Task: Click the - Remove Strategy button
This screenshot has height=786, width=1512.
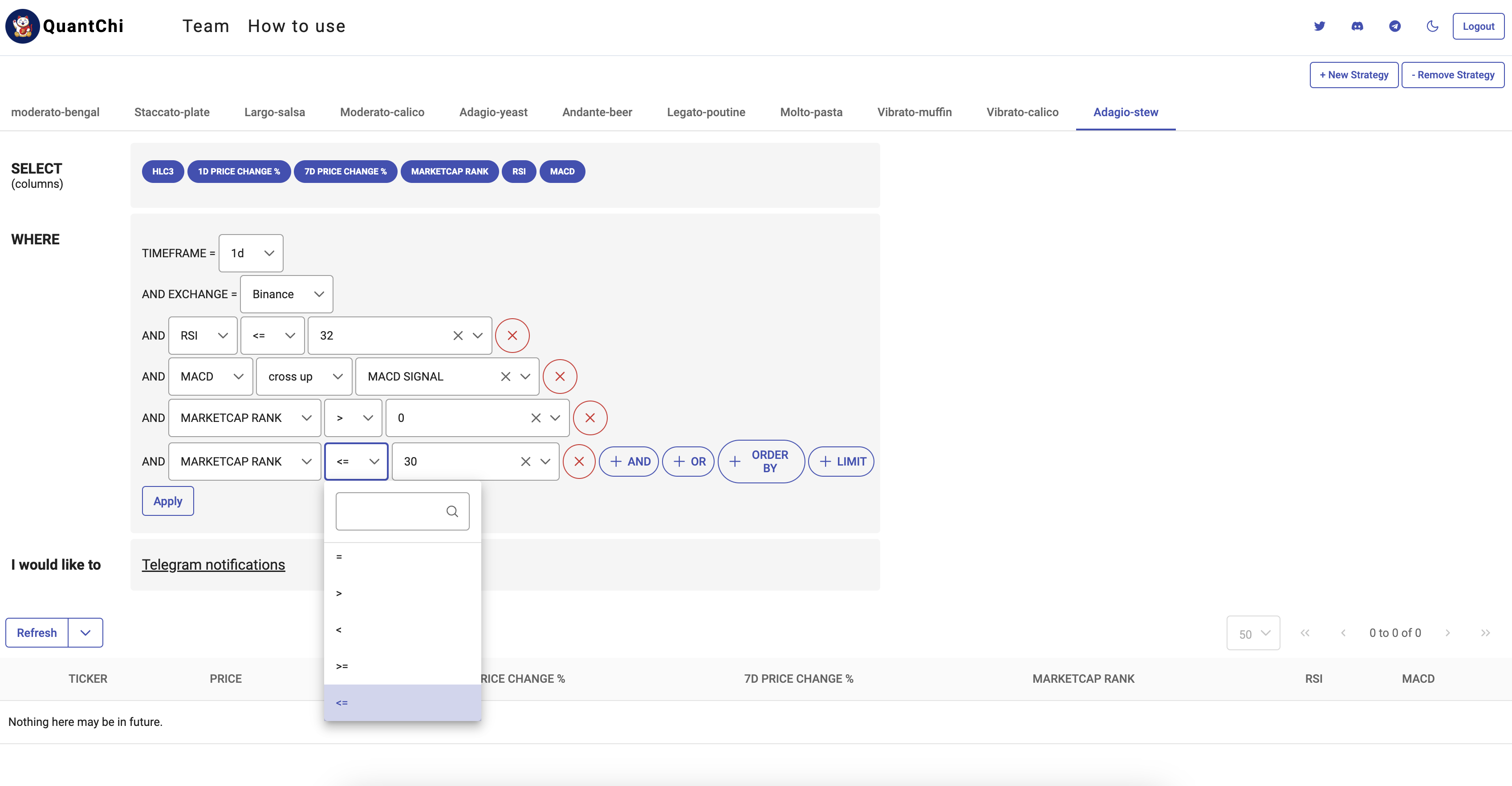Action: (x=1453, y=75)
